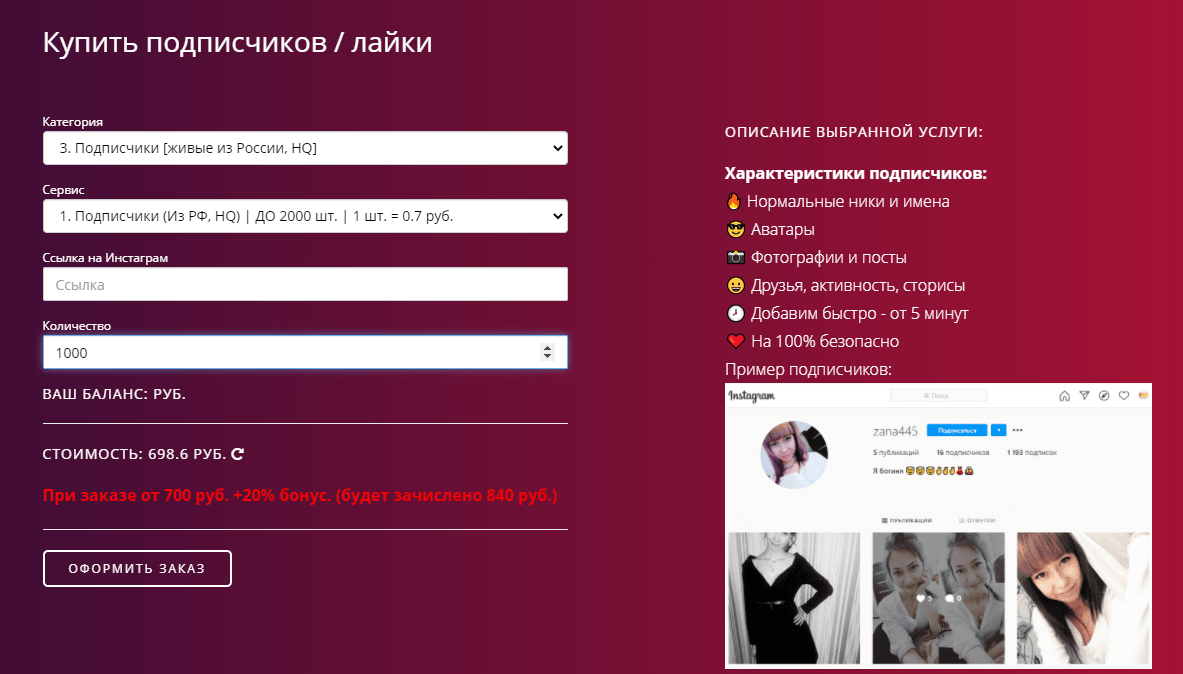Click the heart icon in Instagram preview header
The height and width of the screenshot is (674, 1183).
(x=1123, y=395)
